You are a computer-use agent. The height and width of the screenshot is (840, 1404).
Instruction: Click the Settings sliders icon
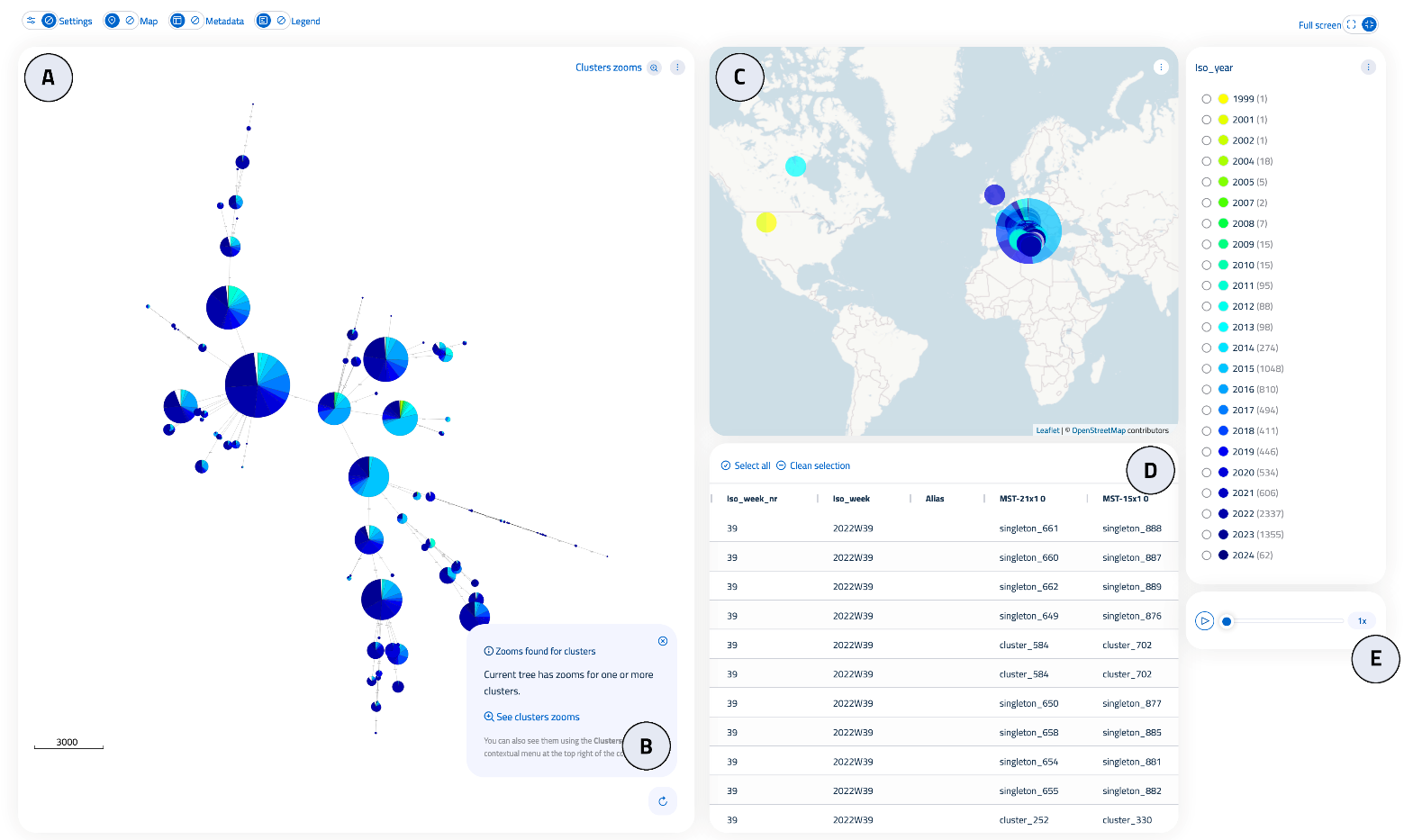(32, 21)
